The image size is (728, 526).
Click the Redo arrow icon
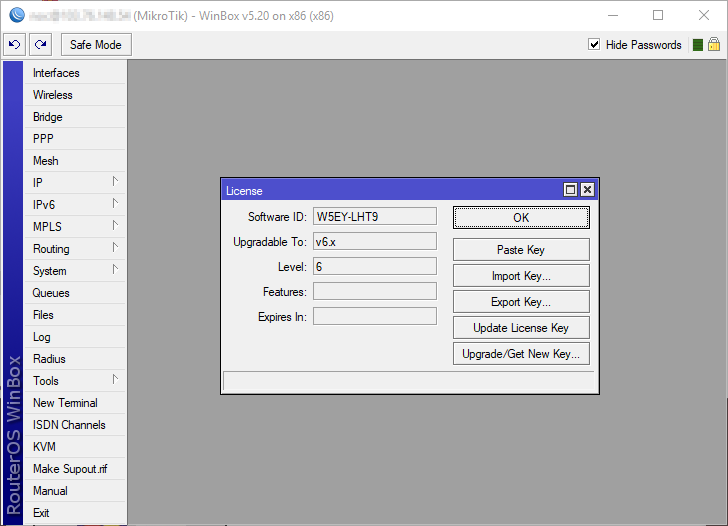click(x=40, y=45)
